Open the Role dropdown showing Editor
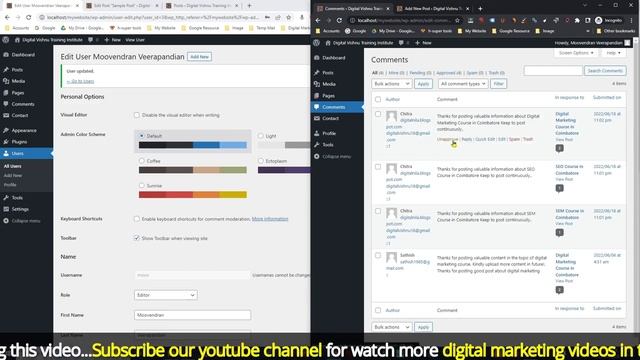 [166, 295]
